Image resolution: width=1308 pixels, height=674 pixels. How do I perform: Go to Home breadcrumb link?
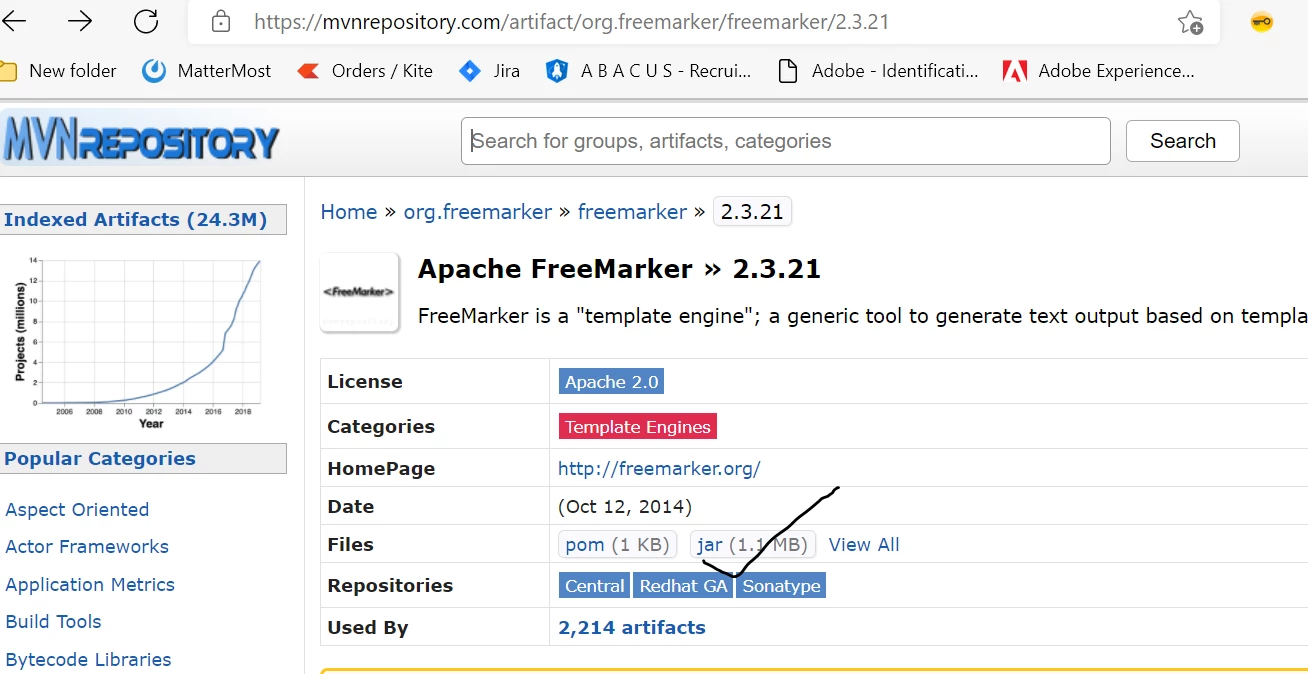click(x=349, y=212)
